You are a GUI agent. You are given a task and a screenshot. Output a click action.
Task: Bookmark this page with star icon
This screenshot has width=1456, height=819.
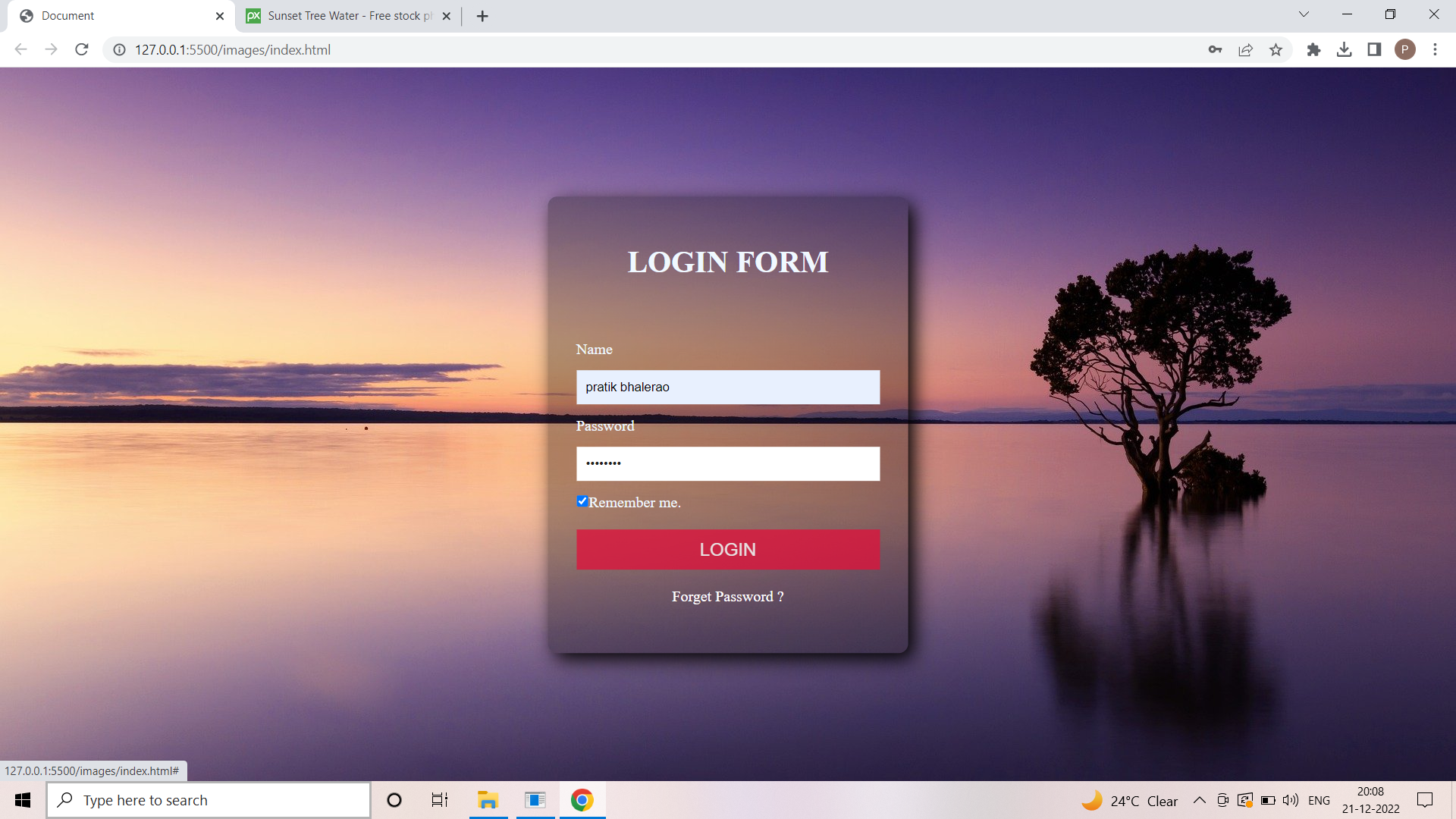click(x=1276, y=50)
